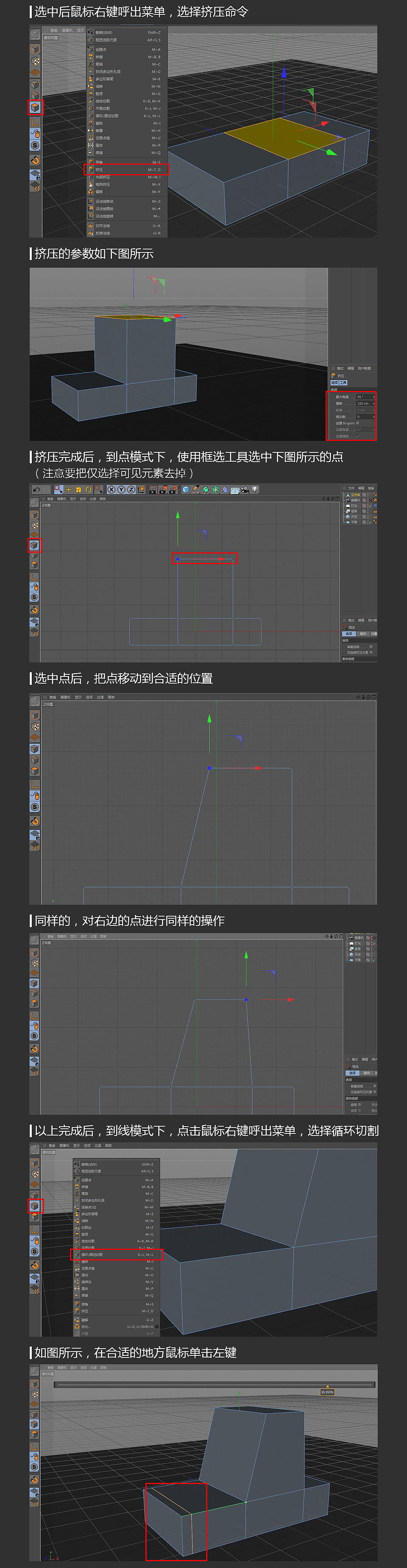Image resolution: width=407 pixels, height=1568 pixels.
Task: Toggle the Y axis lock button
Action: [121, 489]
